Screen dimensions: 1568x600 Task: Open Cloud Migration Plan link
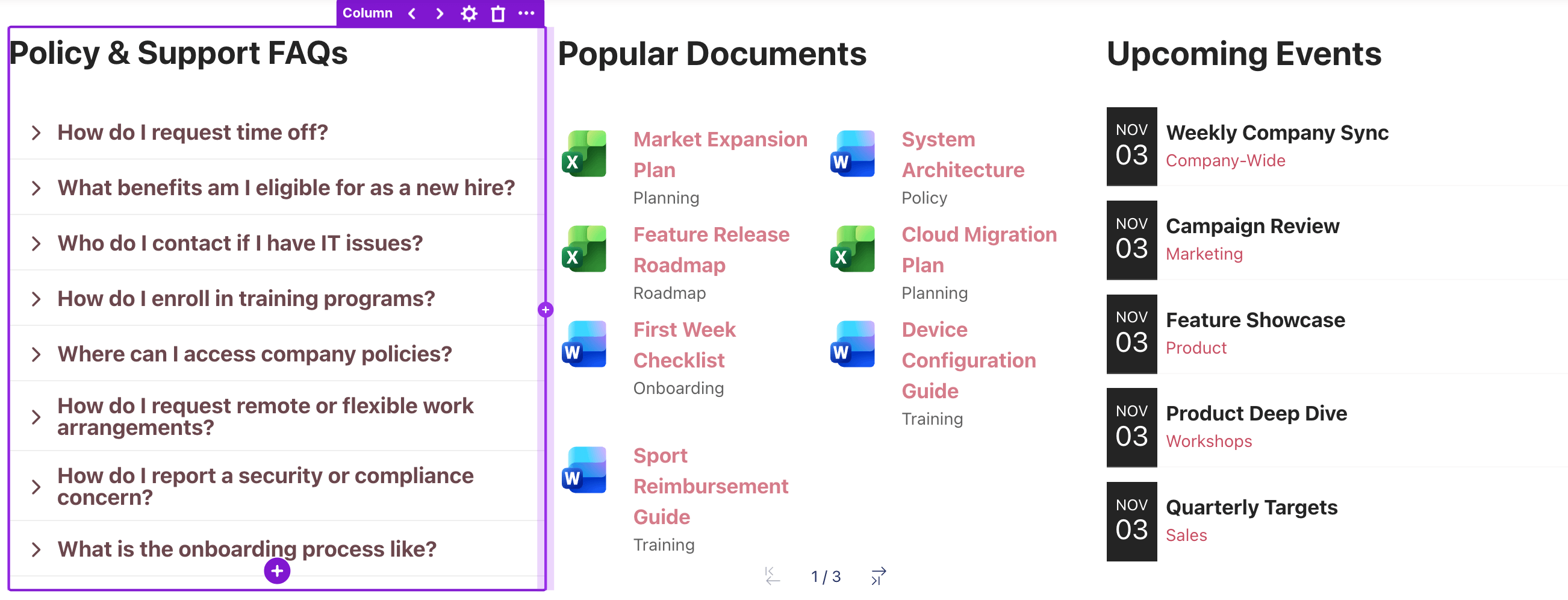978,250
